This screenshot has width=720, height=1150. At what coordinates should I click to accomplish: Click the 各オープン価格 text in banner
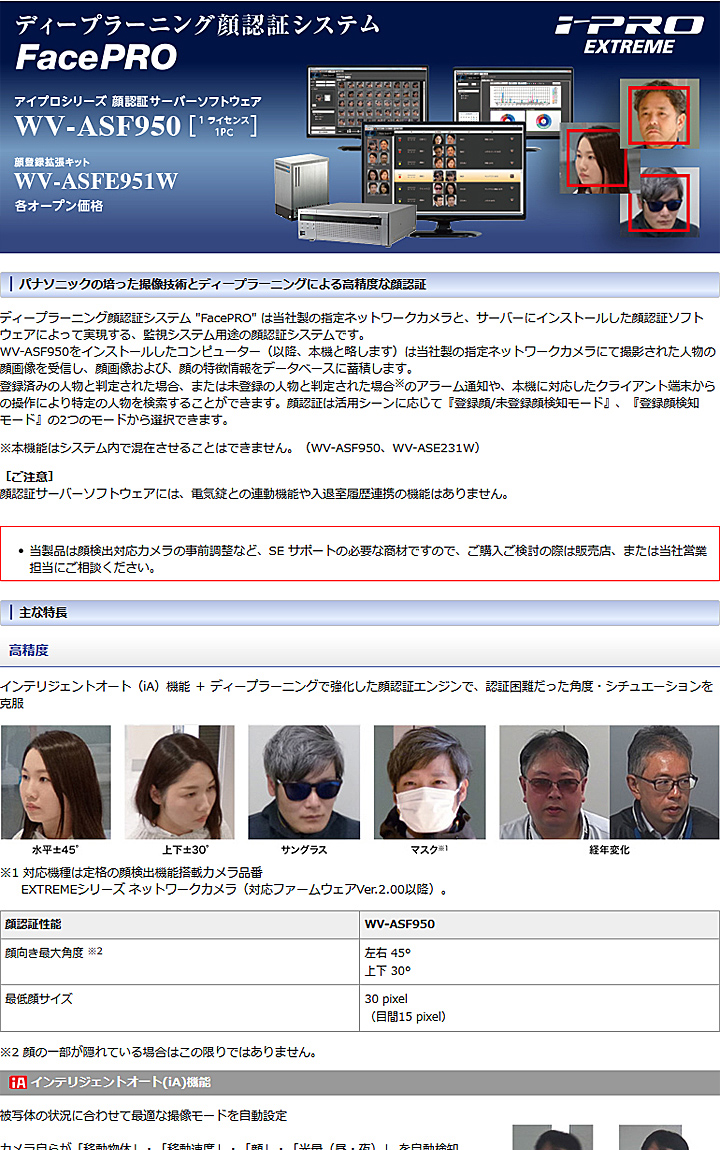pos(59,206)
